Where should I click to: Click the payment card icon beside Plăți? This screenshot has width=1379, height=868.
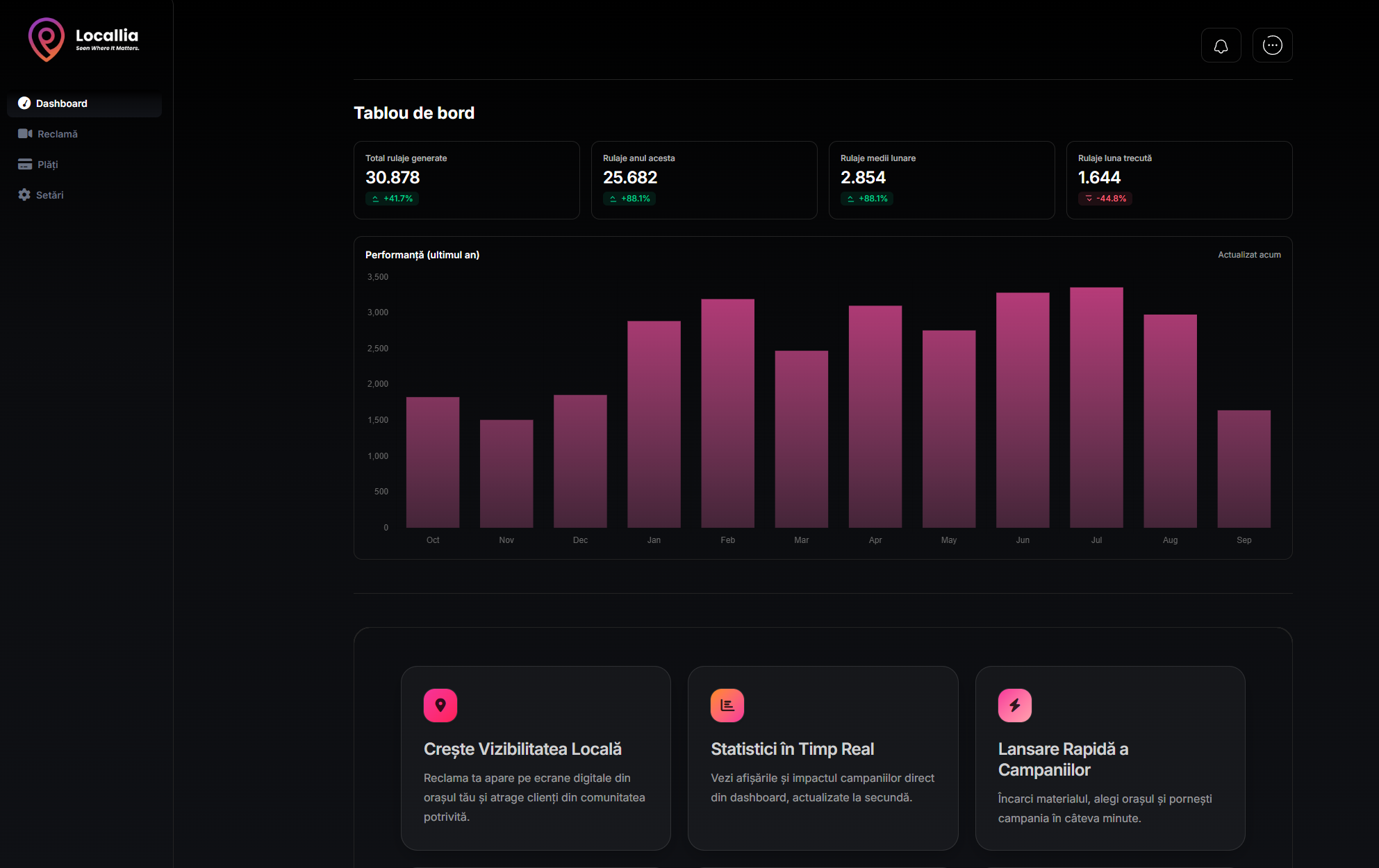point(25,164)
